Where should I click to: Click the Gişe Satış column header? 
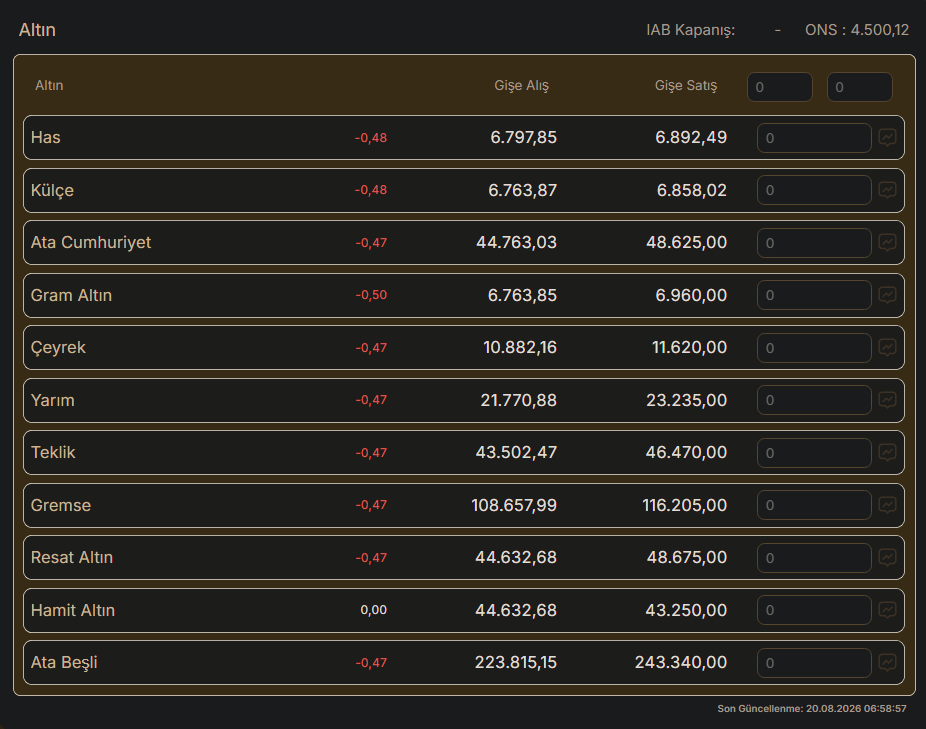686,86
